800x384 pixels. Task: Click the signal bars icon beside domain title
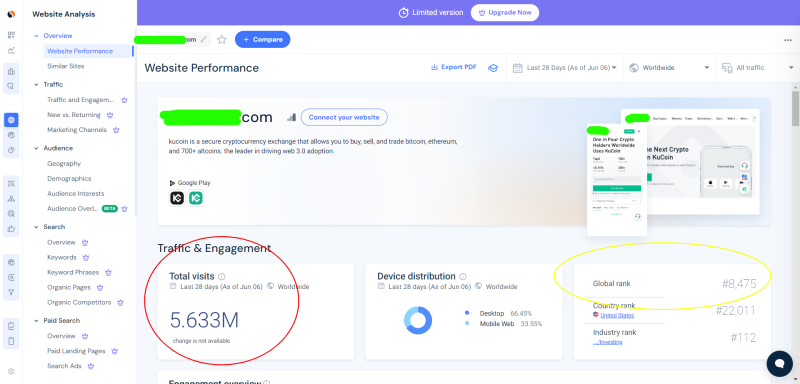291,117
